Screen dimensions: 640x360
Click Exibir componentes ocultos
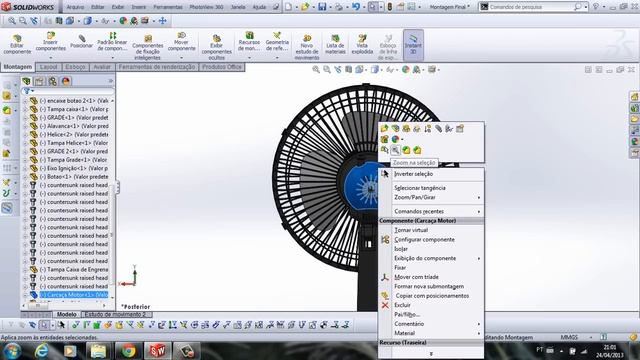(217, 47)
